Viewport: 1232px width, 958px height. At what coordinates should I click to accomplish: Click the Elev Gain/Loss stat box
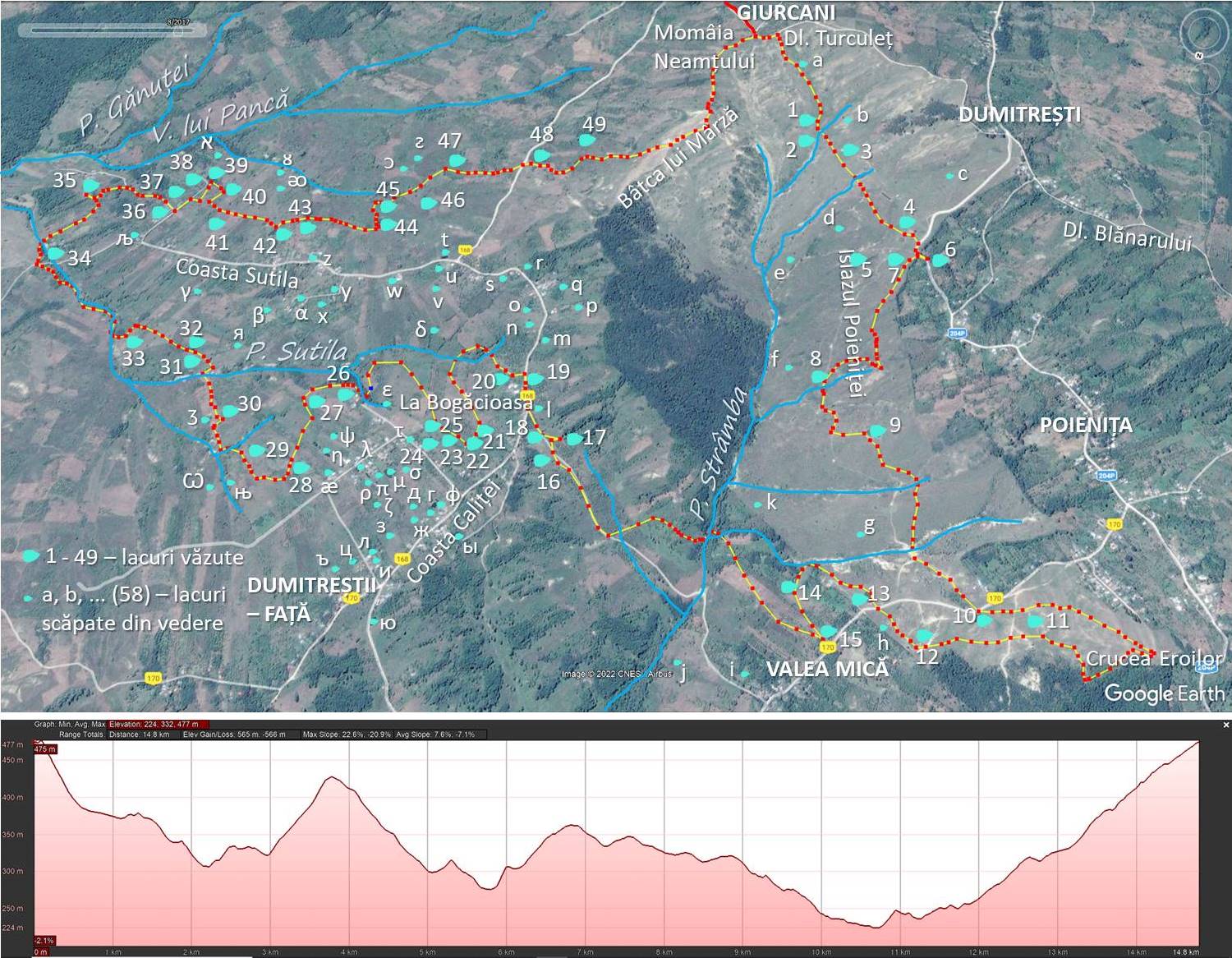[234, 735]
